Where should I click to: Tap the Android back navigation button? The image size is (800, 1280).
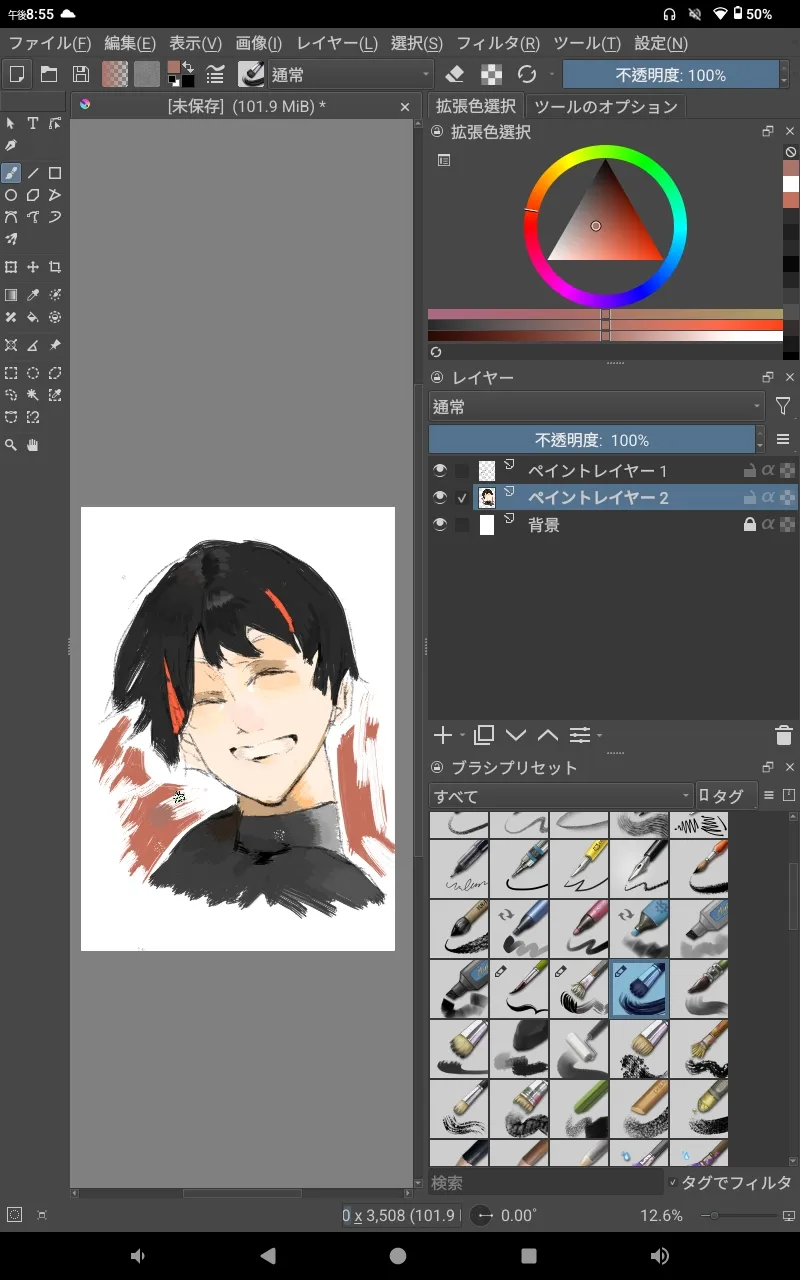point(267,1256)
